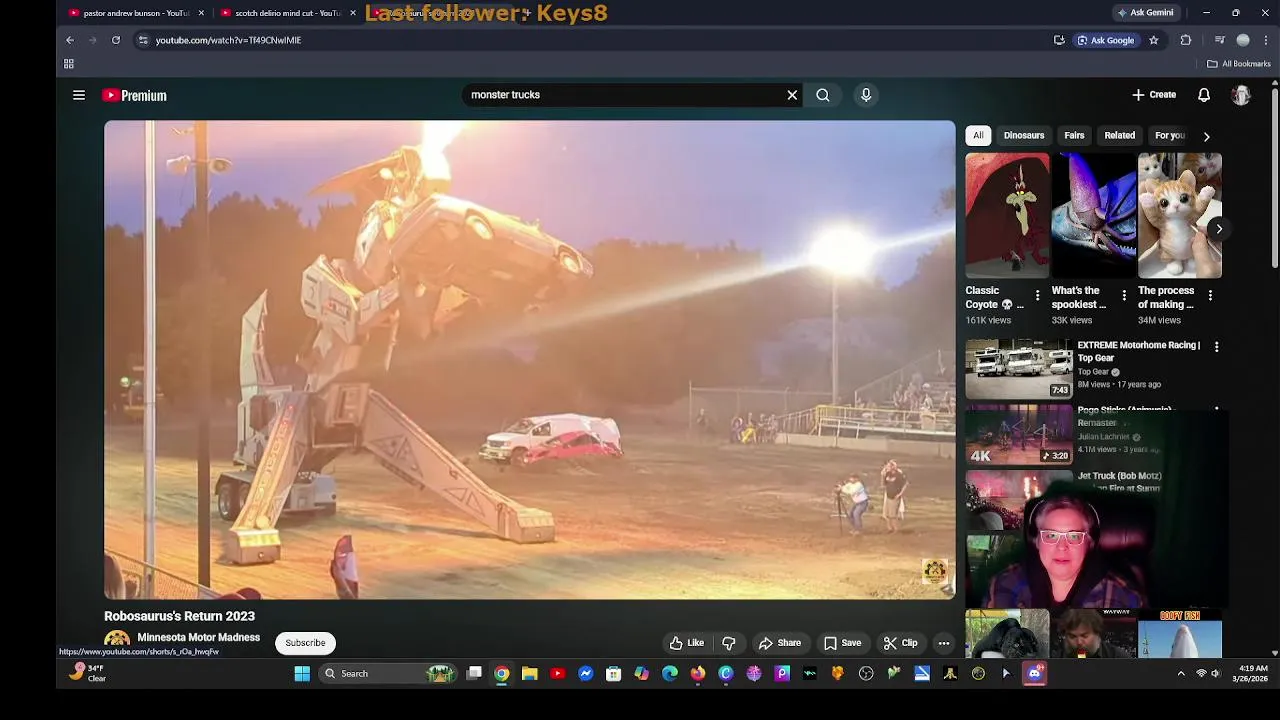Open options for The process of making short
Screen dimensions: 1280x720
pyautogui.click(x=1210, y=296)
